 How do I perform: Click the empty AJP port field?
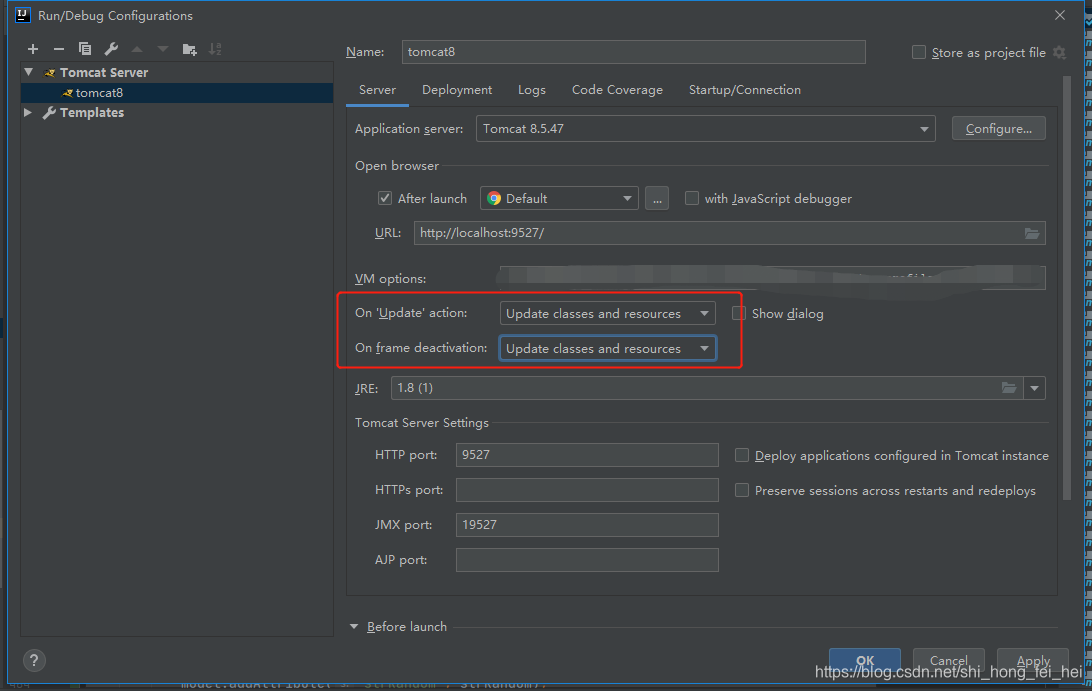pyautogui.click(x=587, y=560)
